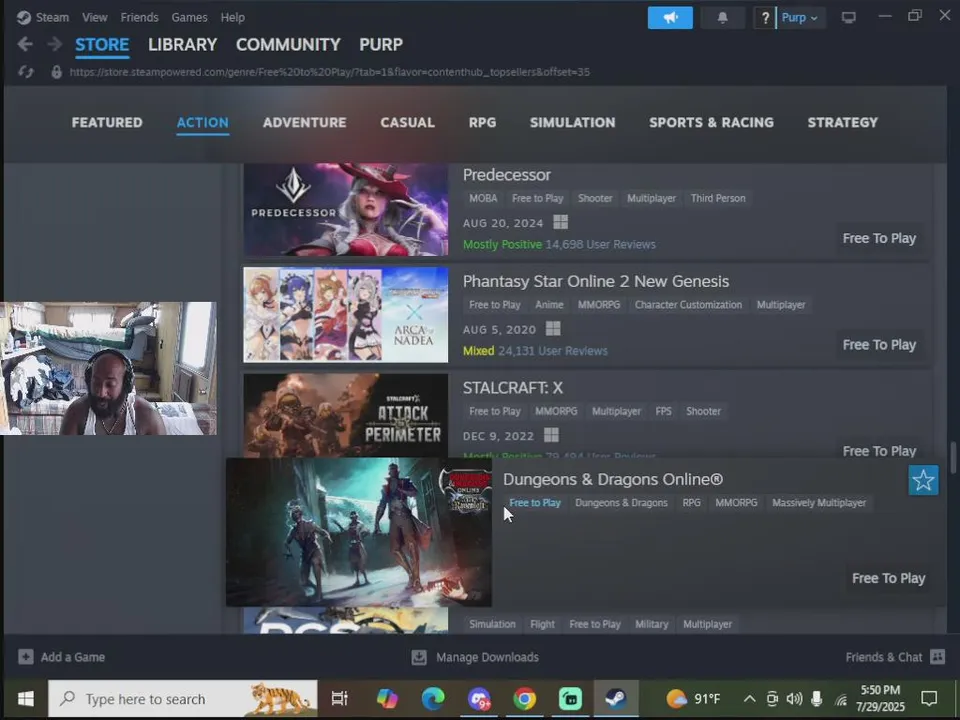Click the Dungeons & Dragons Online title
The width and height of the screenshot is (960, 720).
click(612, 479)
